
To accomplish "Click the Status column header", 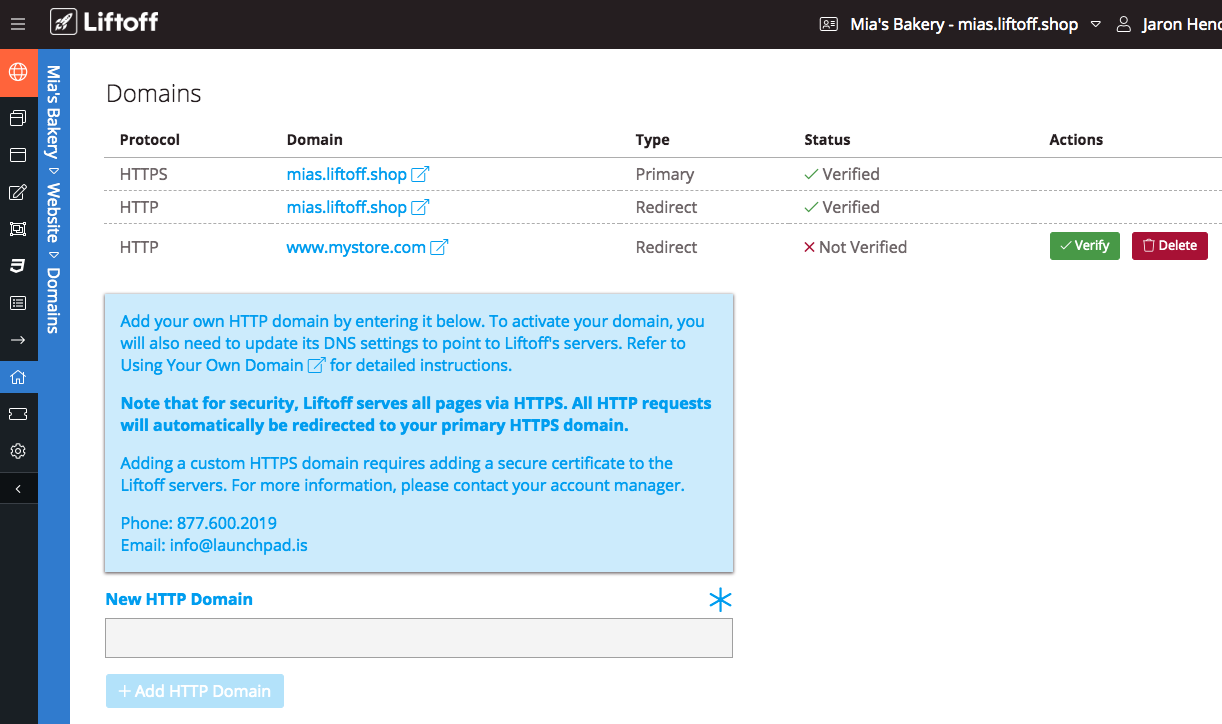I will [x=827, y=140].
